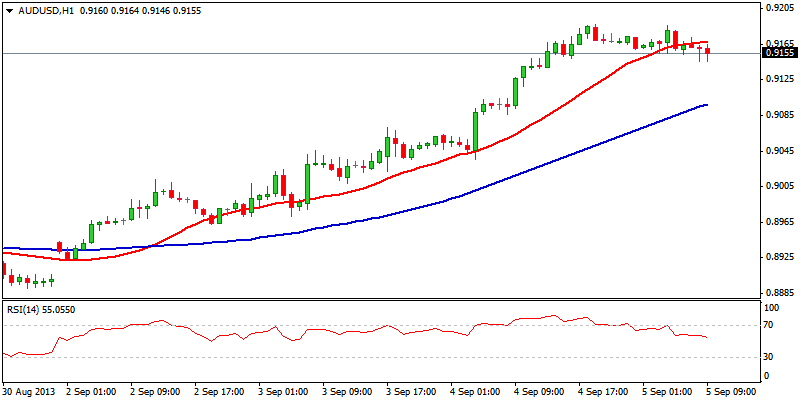Select the RSI scale level 100
Viewport: 800px width, 400px height.
pos(773,308)
